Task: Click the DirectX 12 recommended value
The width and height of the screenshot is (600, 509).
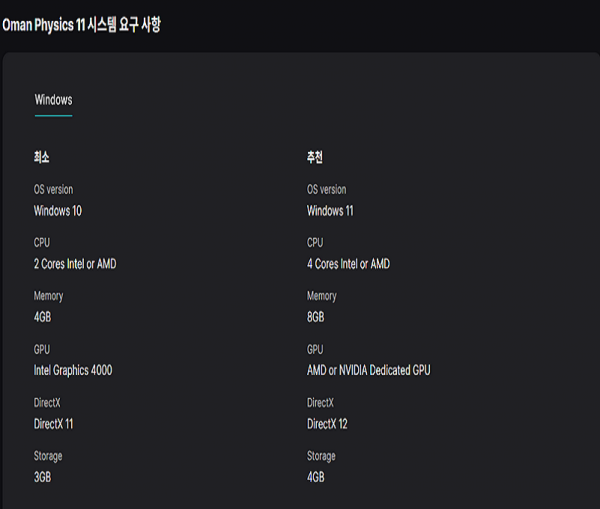Action: coord(328,424)
